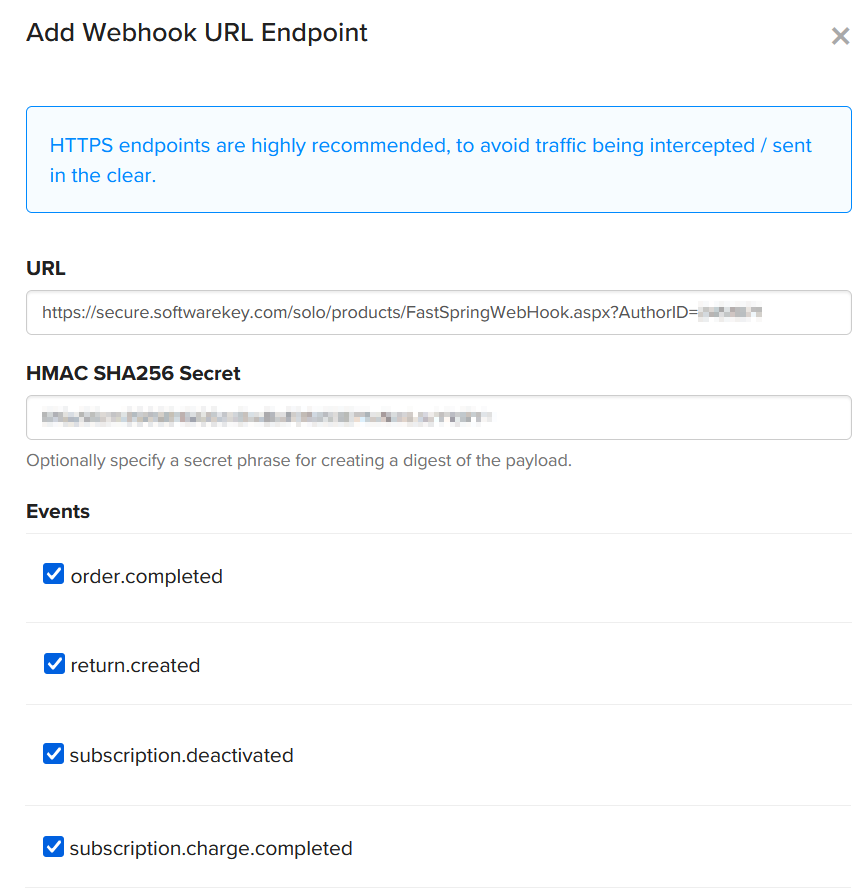Screen dimensions: 864x895
Task: Click the "URL" field label
Action: point(46,269)
